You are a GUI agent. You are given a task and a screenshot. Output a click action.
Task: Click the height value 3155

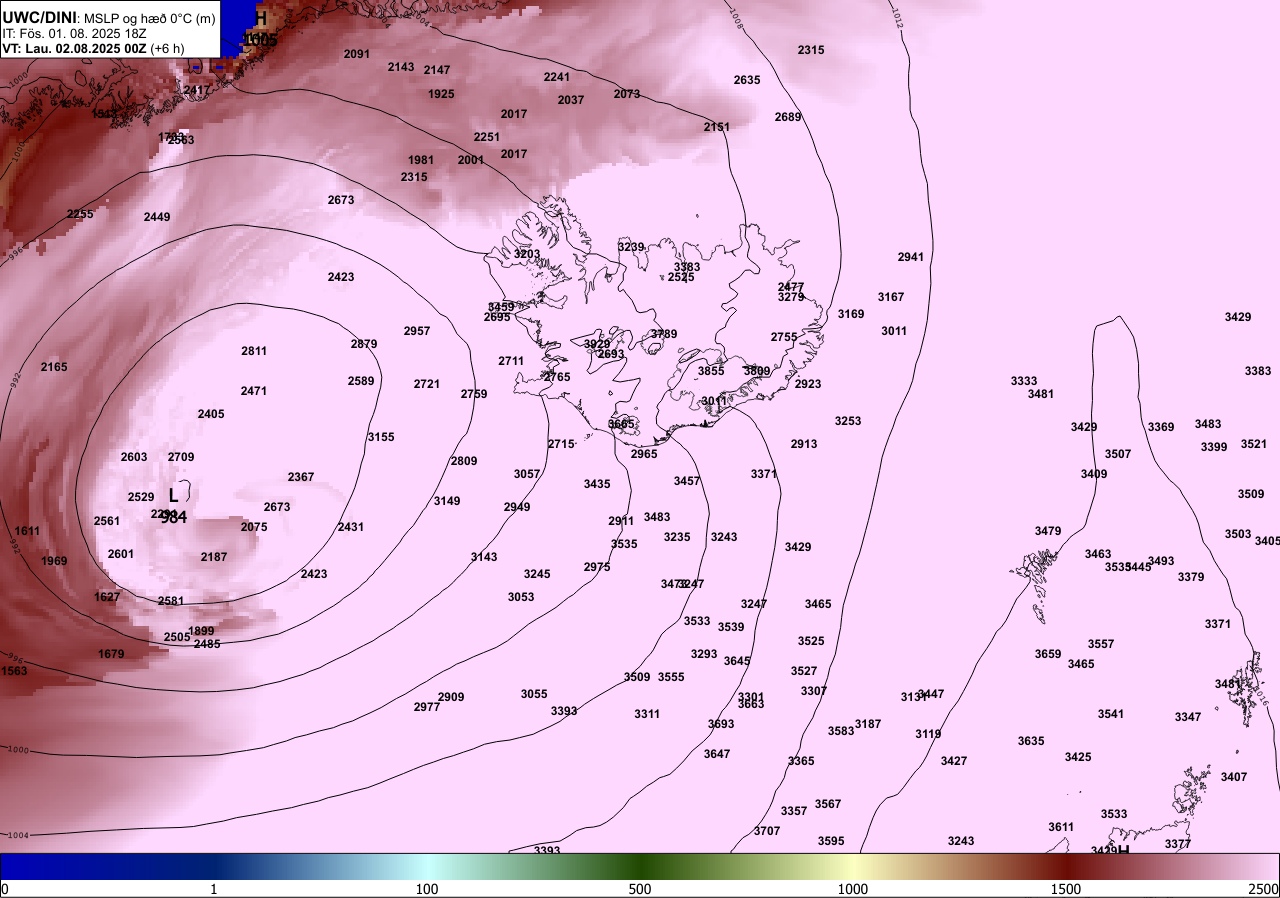[x=381, y=437]
